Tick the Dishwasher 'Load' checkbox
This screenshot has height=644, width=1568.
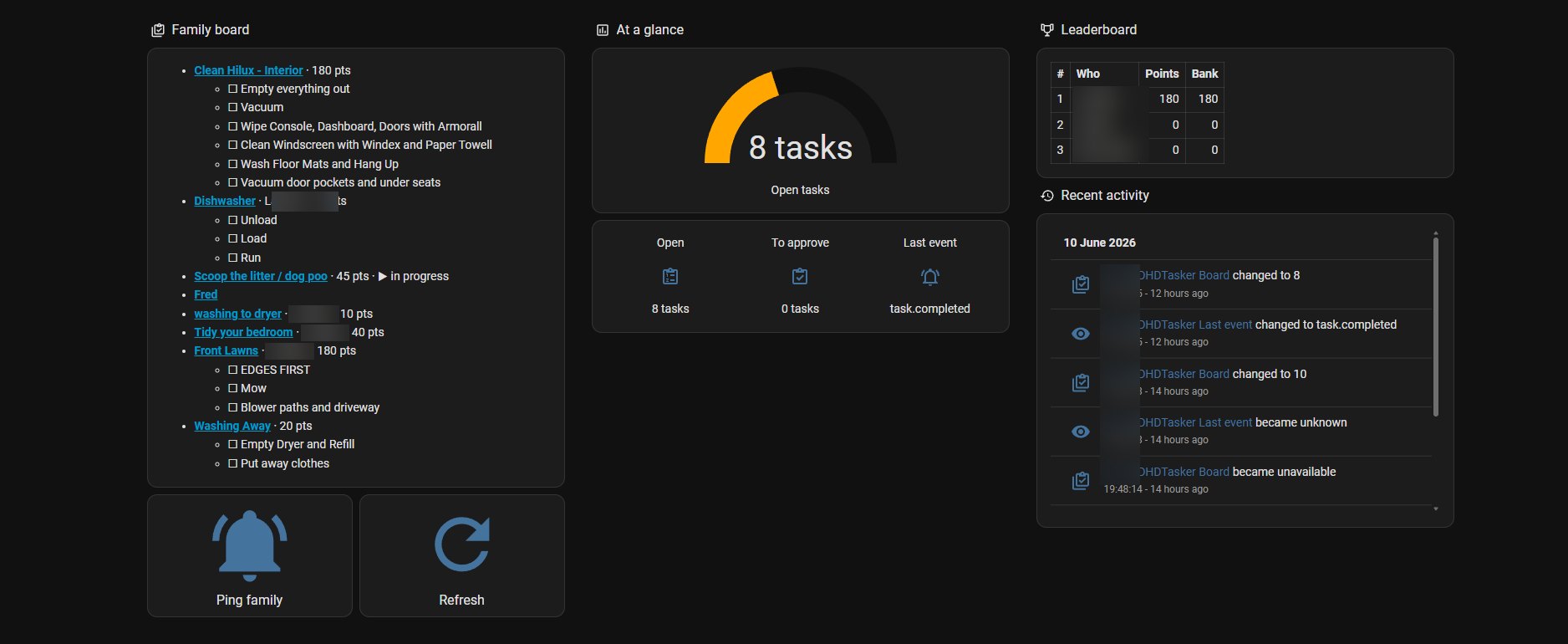pyautogui.click(x=233, y=238)
